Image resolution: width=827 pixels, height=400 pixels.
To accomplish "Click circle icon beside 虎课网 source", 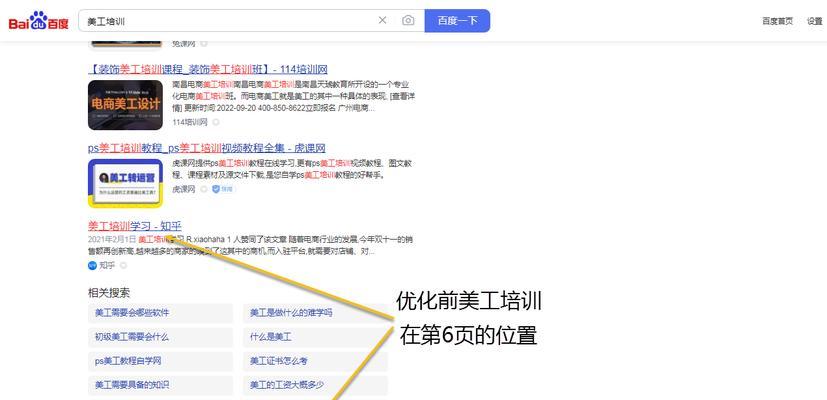I will [203, 188].
